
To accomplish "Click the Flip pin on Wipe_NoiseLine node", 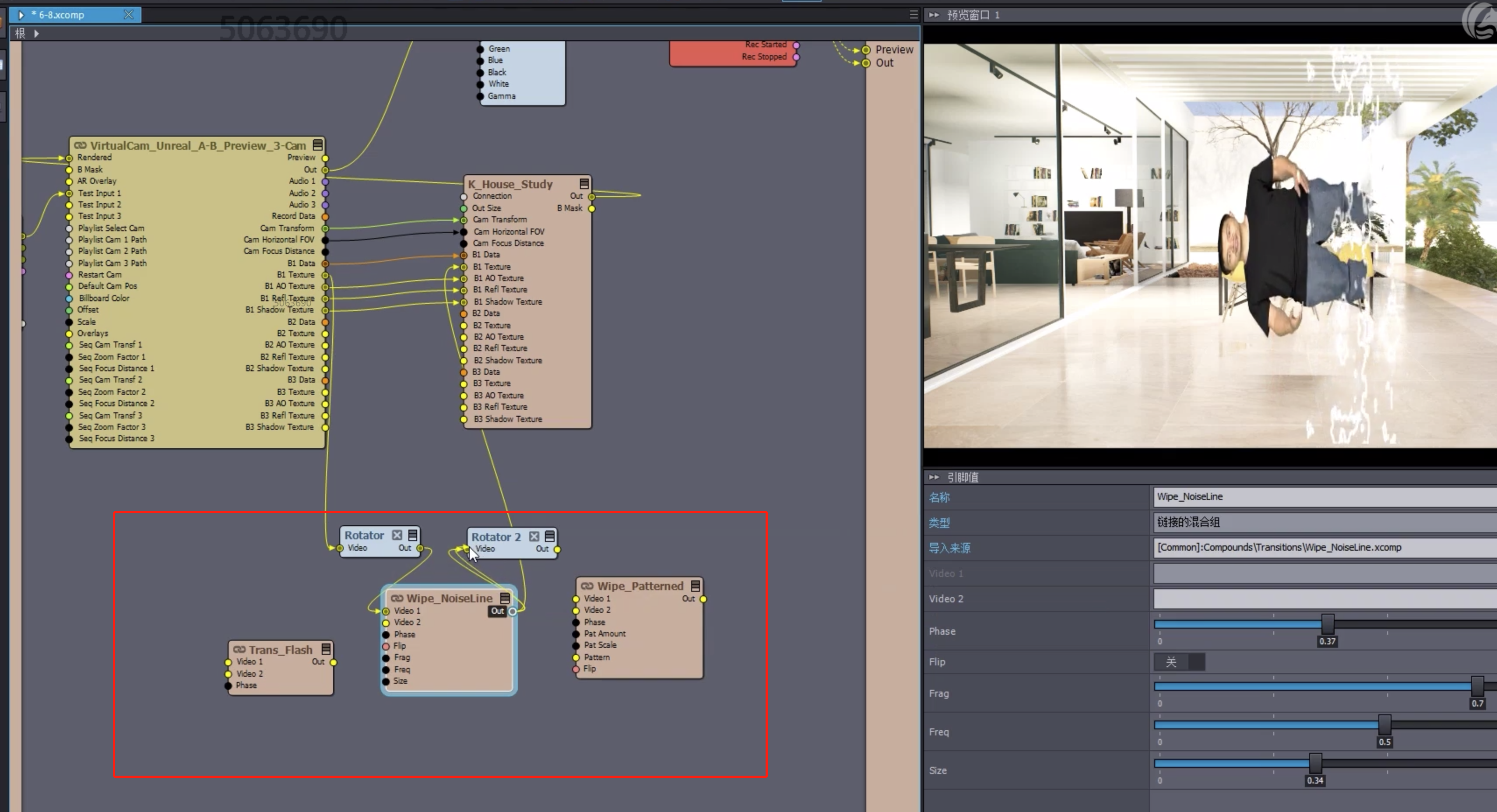I will 386,647.
